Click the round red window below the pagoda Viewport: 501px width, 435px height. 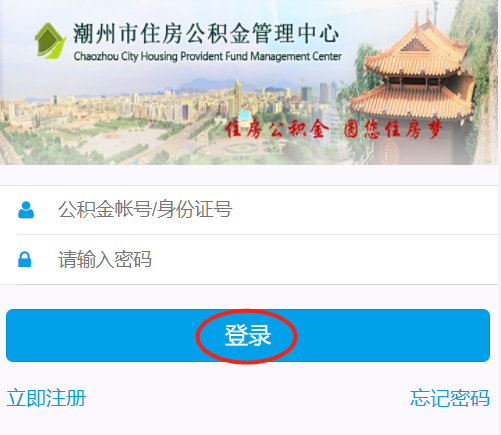(390, 152)
